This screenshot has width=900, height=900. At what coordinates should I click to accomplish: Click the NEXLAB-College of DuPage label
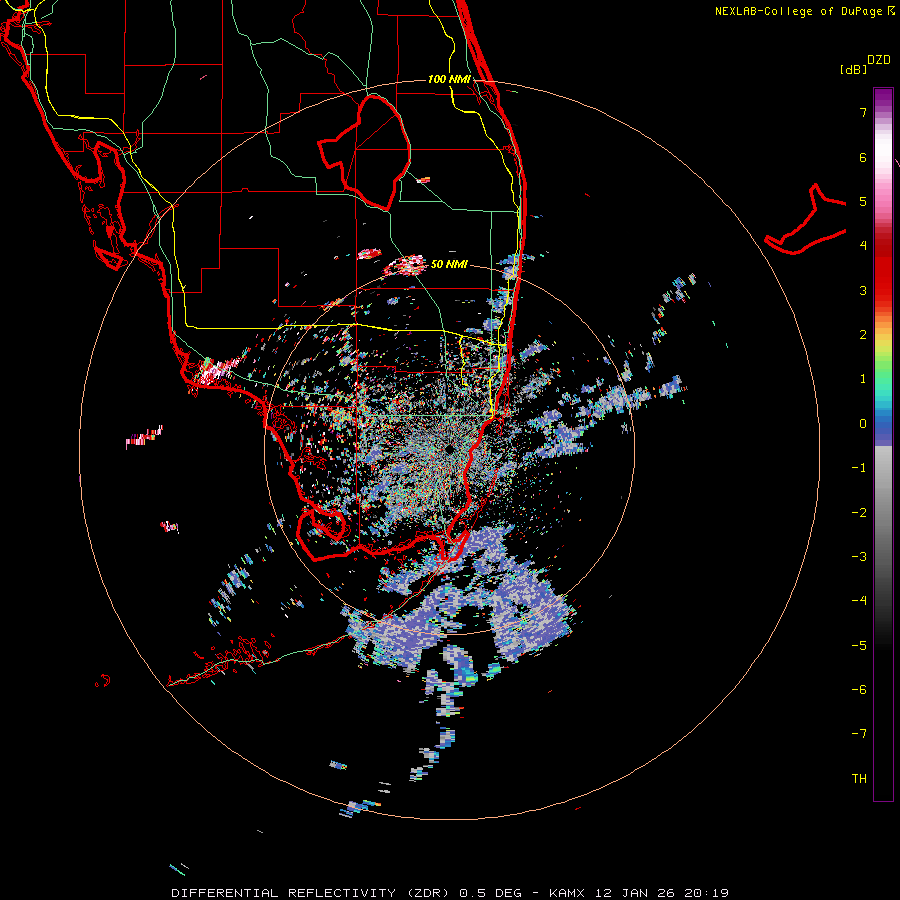[804, 11]
